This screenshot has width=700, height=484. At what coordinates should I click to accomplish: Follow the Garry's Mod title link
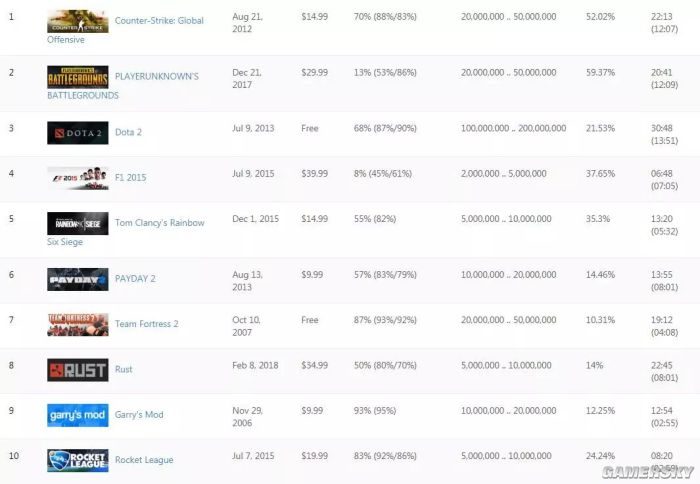pyautogui.click(x=139, y=415)
